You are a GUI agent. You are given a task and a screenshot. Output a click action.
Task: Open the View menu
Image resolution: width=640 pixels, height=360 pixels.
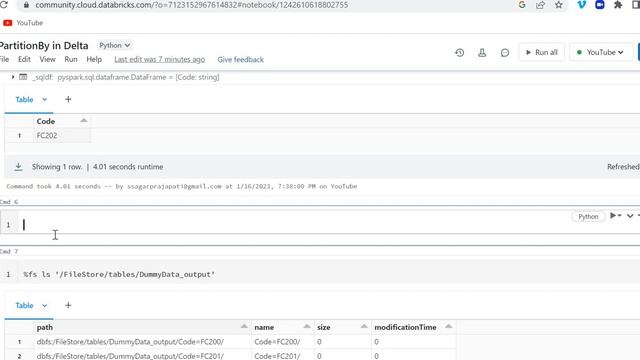pyautogui.click(x=47, y=59)
